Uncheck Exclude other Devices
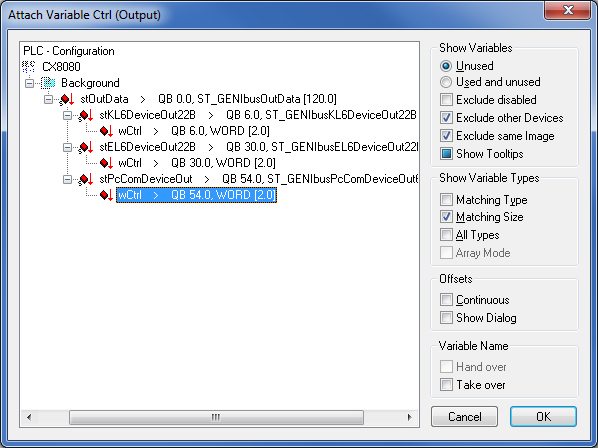 446,118
